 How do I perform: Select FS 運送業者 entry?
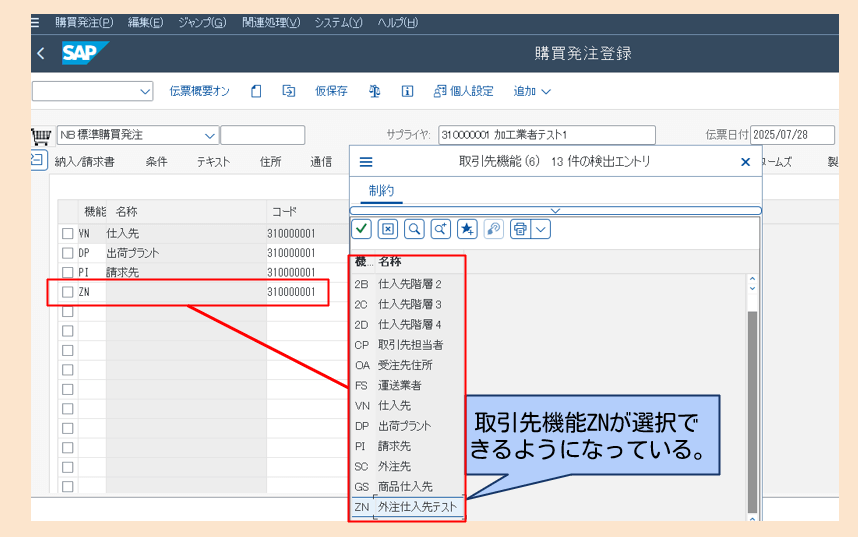tap(407, 385)
